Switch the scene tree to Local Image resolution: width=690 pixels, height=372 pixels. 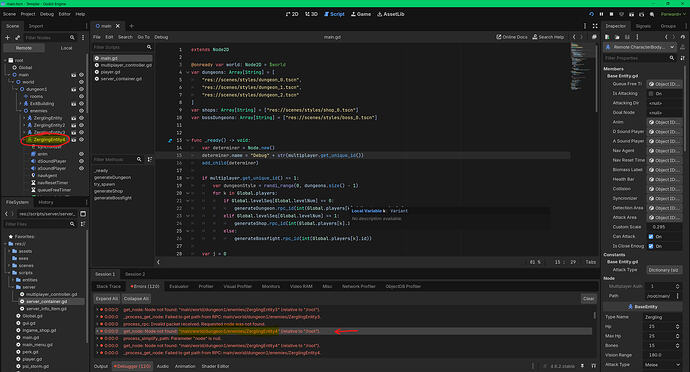coord(66,48)
